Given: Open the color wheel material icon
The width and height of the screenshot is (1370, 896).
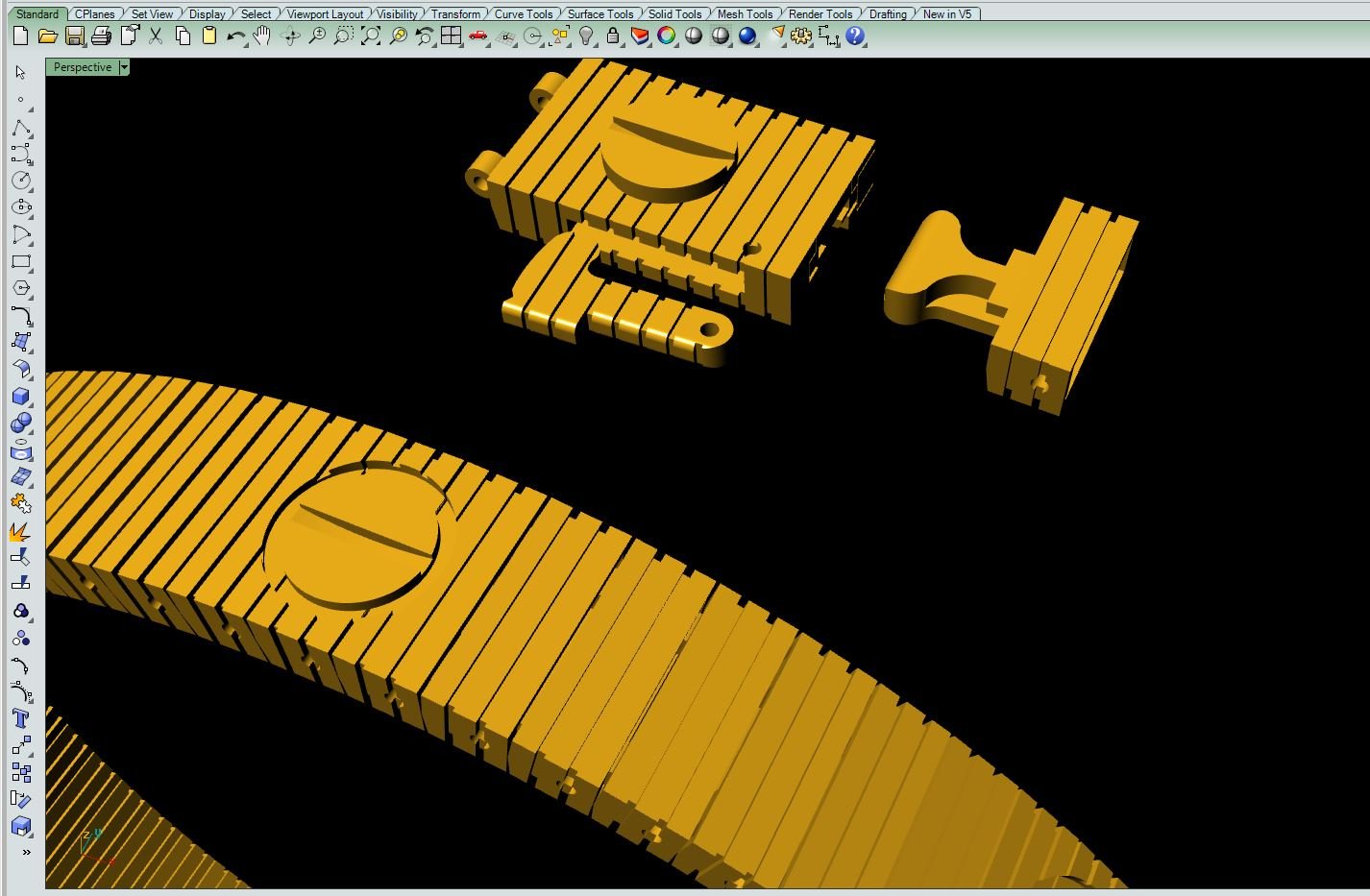Looking at the screenshot, I should click(666, 36).
